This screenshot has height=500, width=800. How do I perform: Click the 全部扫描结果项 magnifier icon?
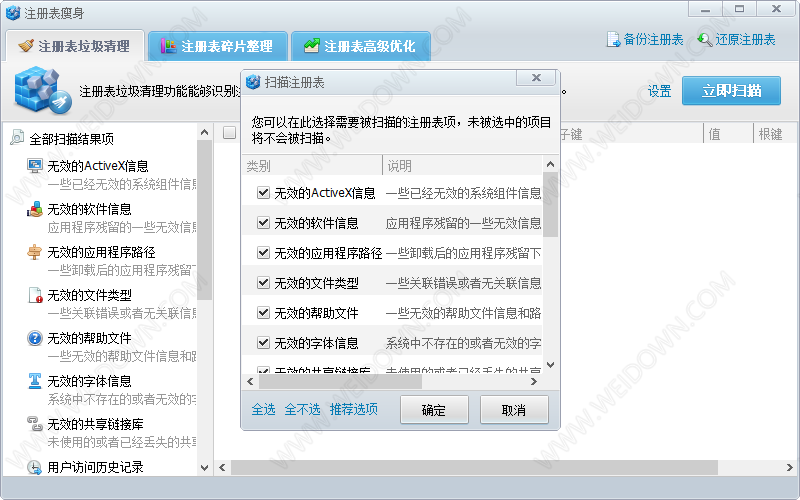point(17,137)
